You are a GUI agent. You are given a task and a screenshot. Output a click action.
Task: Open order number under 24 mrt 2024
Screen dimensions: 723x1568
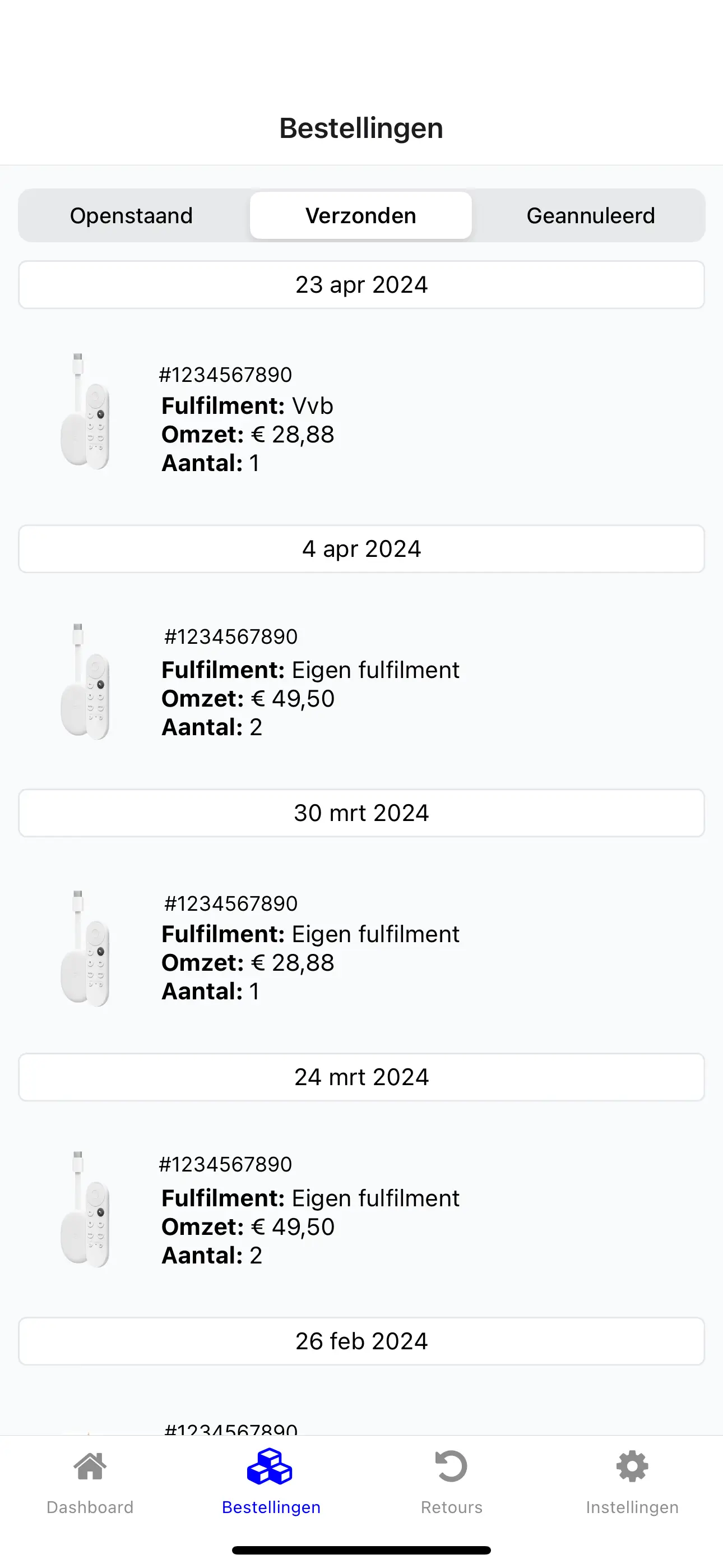click(x=225, y=1164)
